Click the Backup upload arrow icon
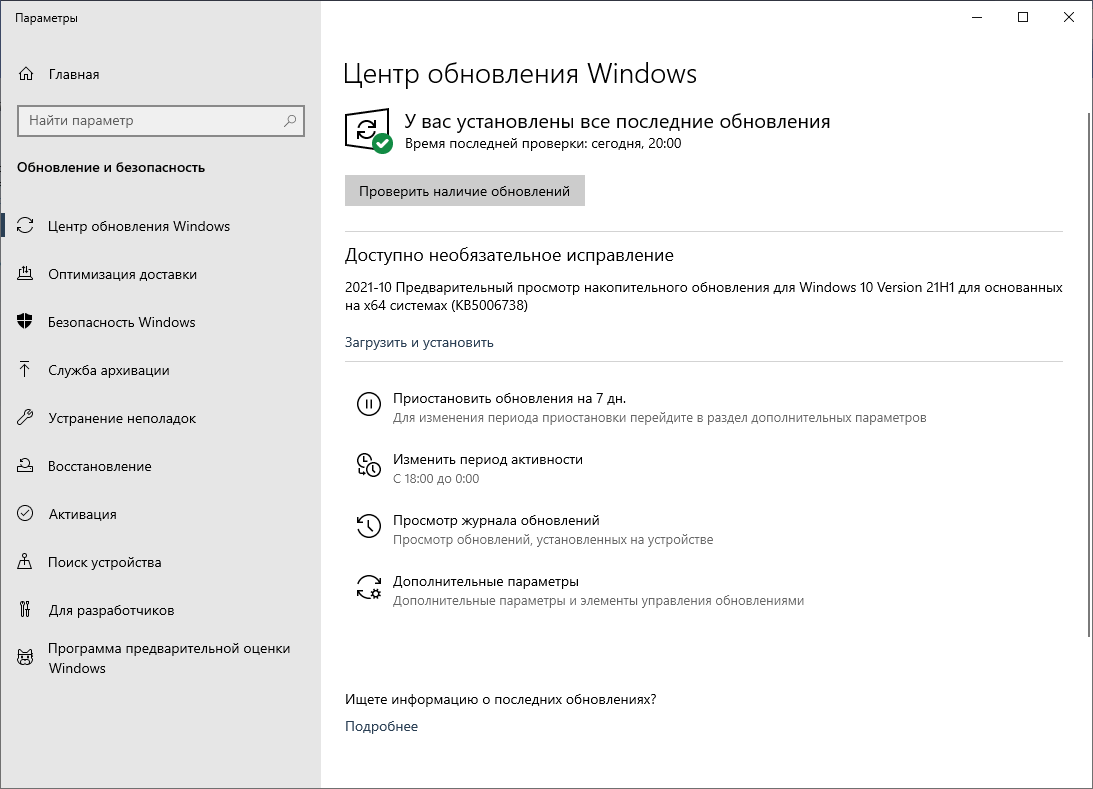 click(26, 370)
